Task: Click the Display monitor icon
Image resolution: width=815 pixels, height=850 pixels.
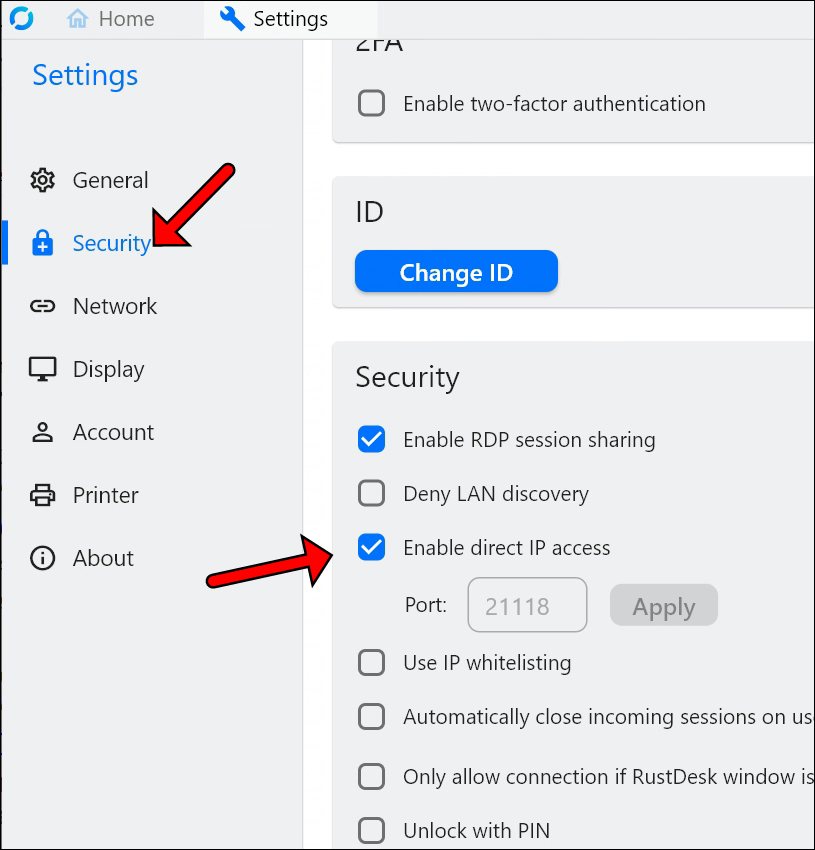Action: [42, 369]
